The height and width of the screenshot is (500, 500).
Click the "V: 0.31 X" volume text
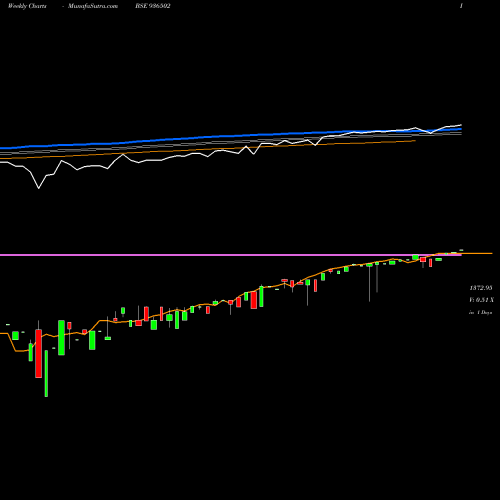(x=481, y=300)
